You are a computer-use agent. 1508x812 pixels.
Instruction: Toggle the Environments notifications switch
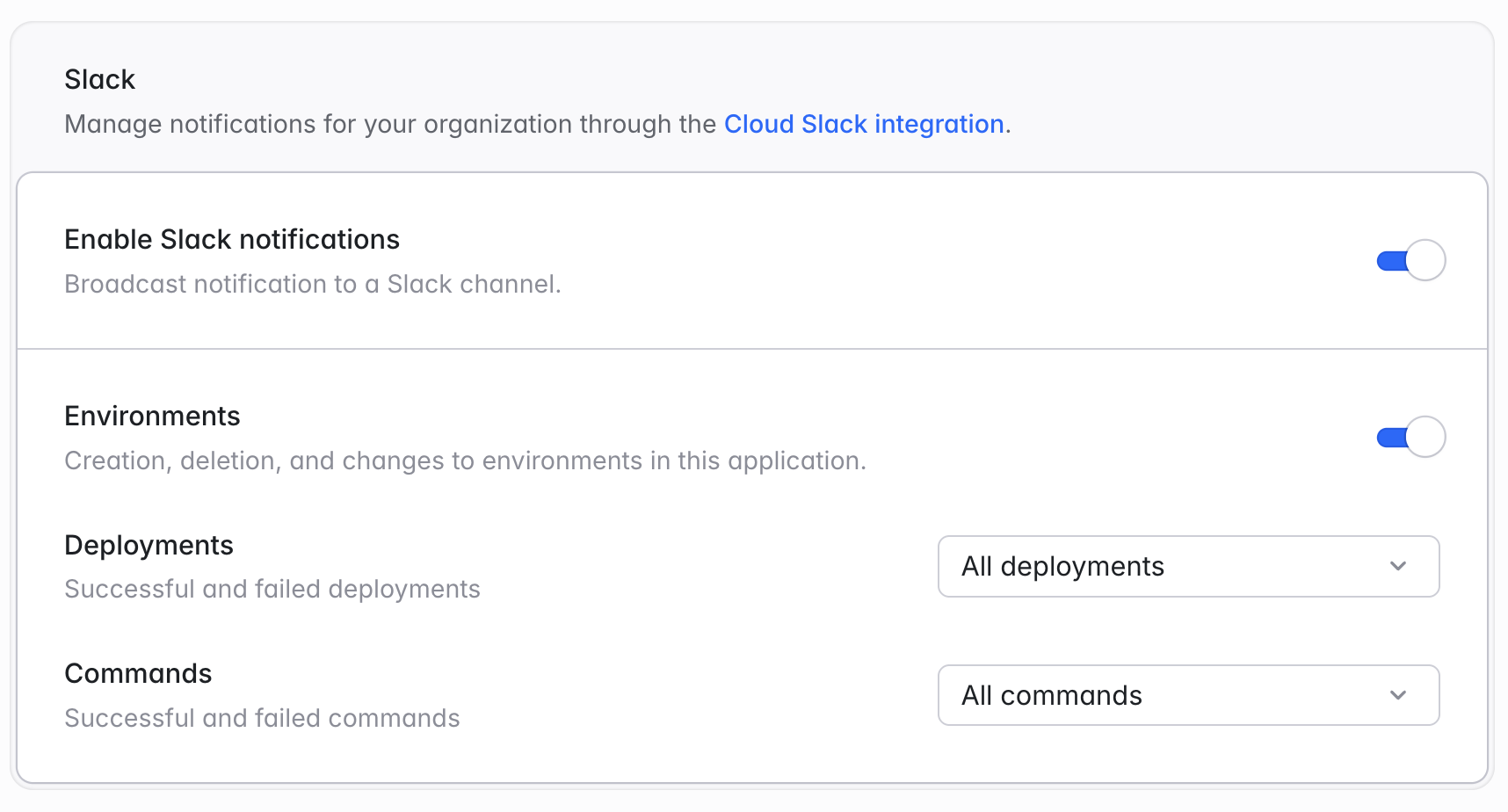tap(1411, 438)
